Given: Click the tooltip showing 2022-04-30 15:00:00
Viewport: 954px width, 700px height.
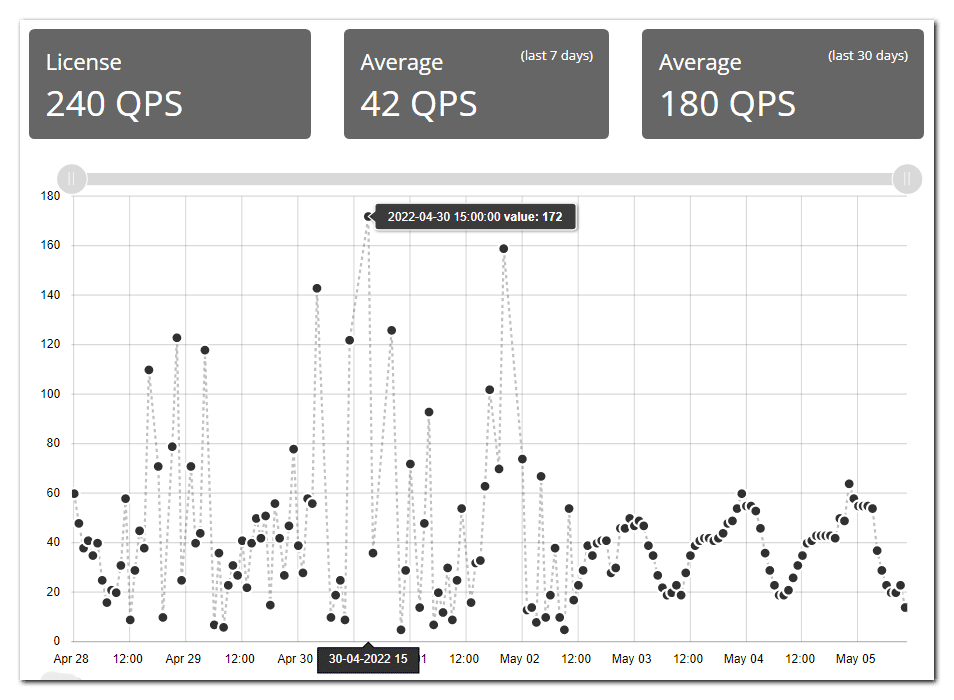Looking at the screenshot, I should (x=475, y=216).
